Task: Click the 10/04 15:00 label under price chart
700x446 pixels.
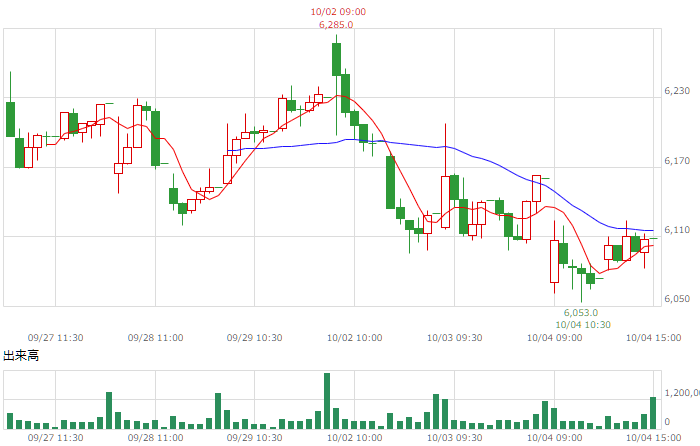Action: pyautogui.click(x=654, y=338)
